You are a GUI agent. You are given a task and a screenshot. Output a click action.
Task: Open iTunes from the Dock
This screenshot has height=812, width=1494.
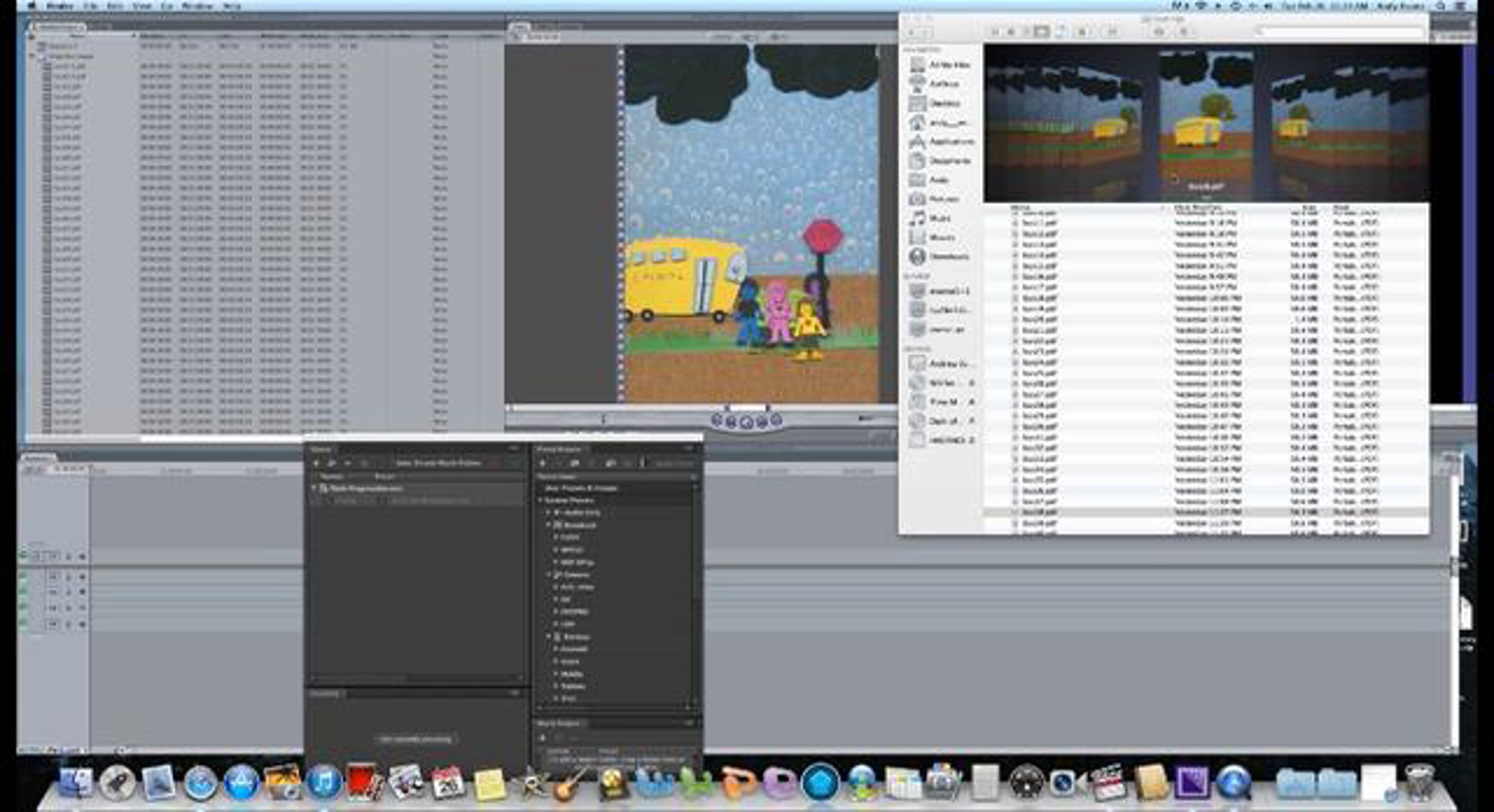click(x=323, y=783)
